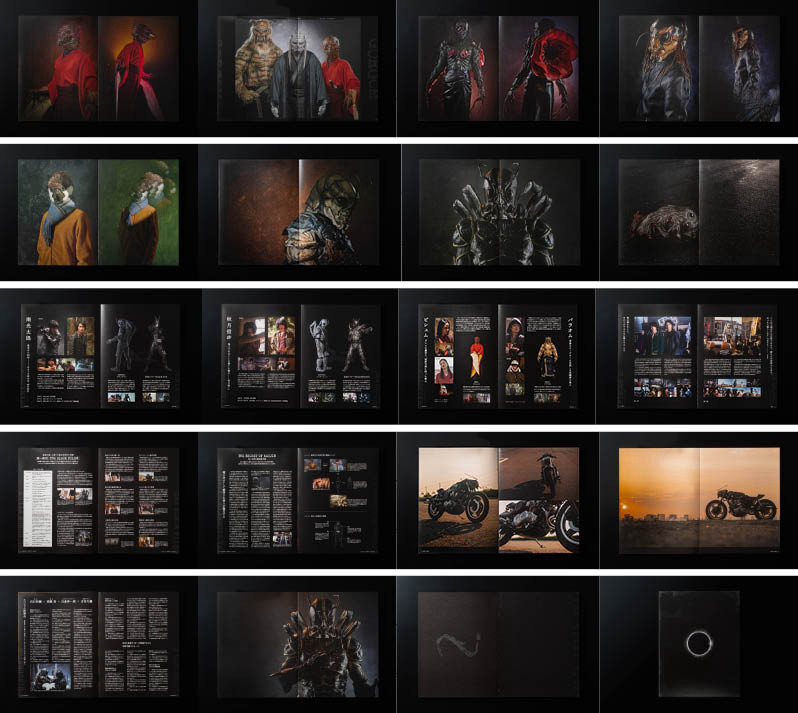Select the sunset motorcycle silhouette spread
Screen dimensions: 798x713
[x=699, y=500]
